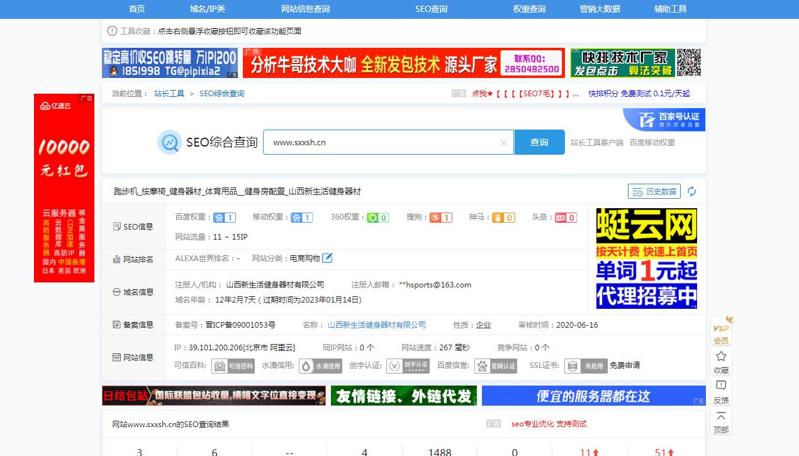799x456 pixels.
Task: Click the 可信百科 badge icon
Action: pyautogui.click(x=233, y=366)
